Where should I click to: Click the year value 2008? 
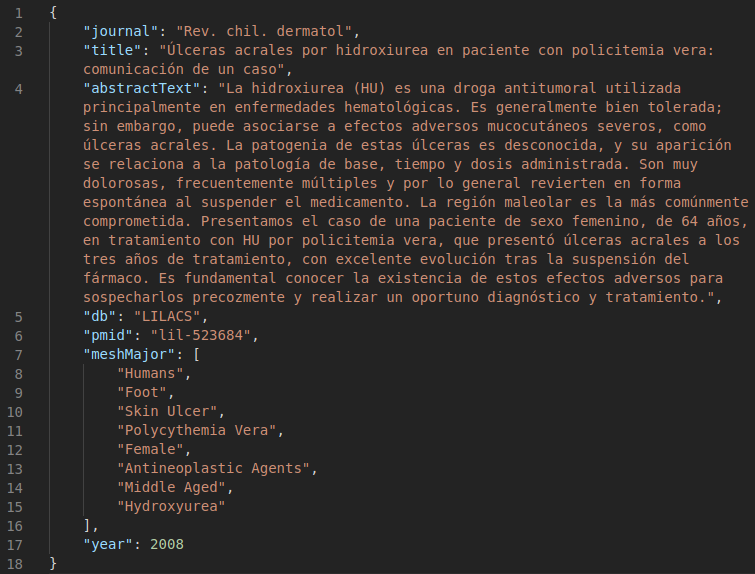coord(167,545)
